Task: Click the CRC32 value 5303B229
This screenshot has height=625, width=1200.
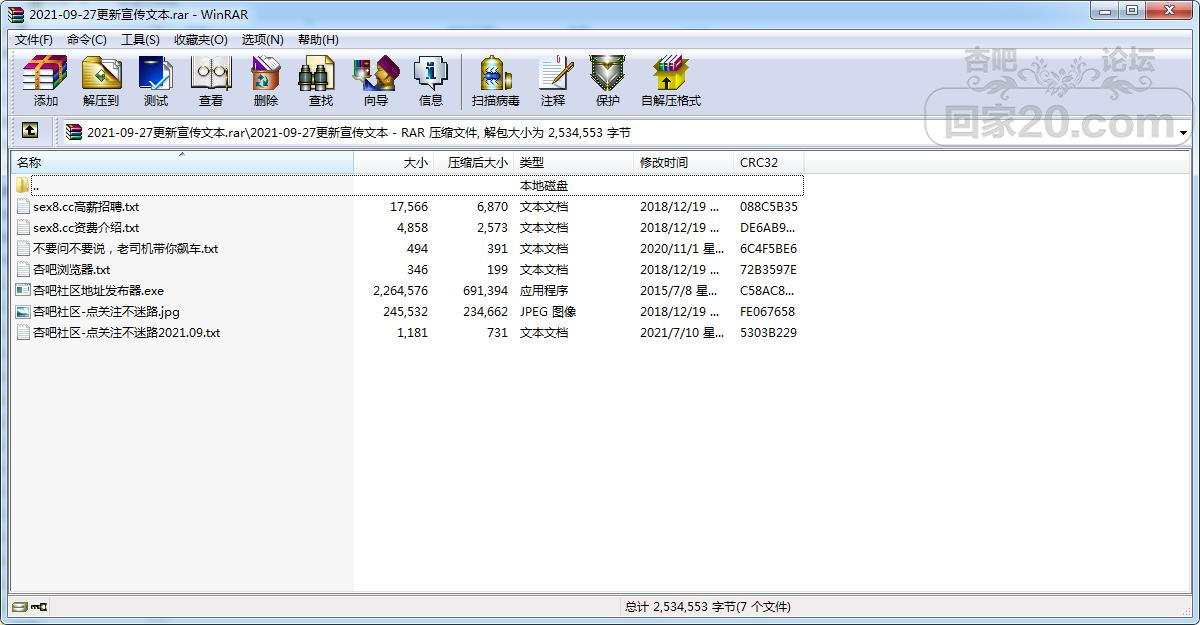Action: tap(769, 333)
